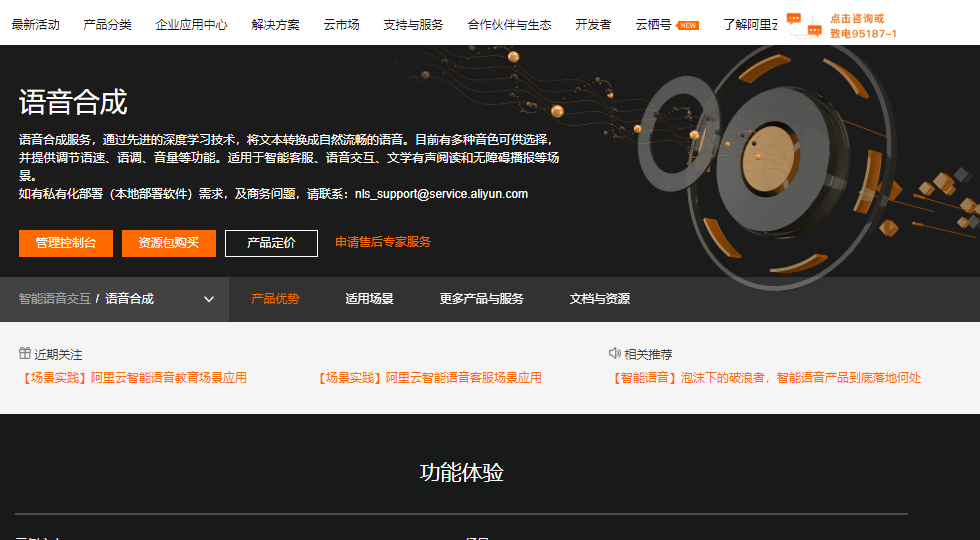Expand the 智能语音交互 / 语音合成 dropdown
Screen dimensions: 980x540
tap(114, 299)
